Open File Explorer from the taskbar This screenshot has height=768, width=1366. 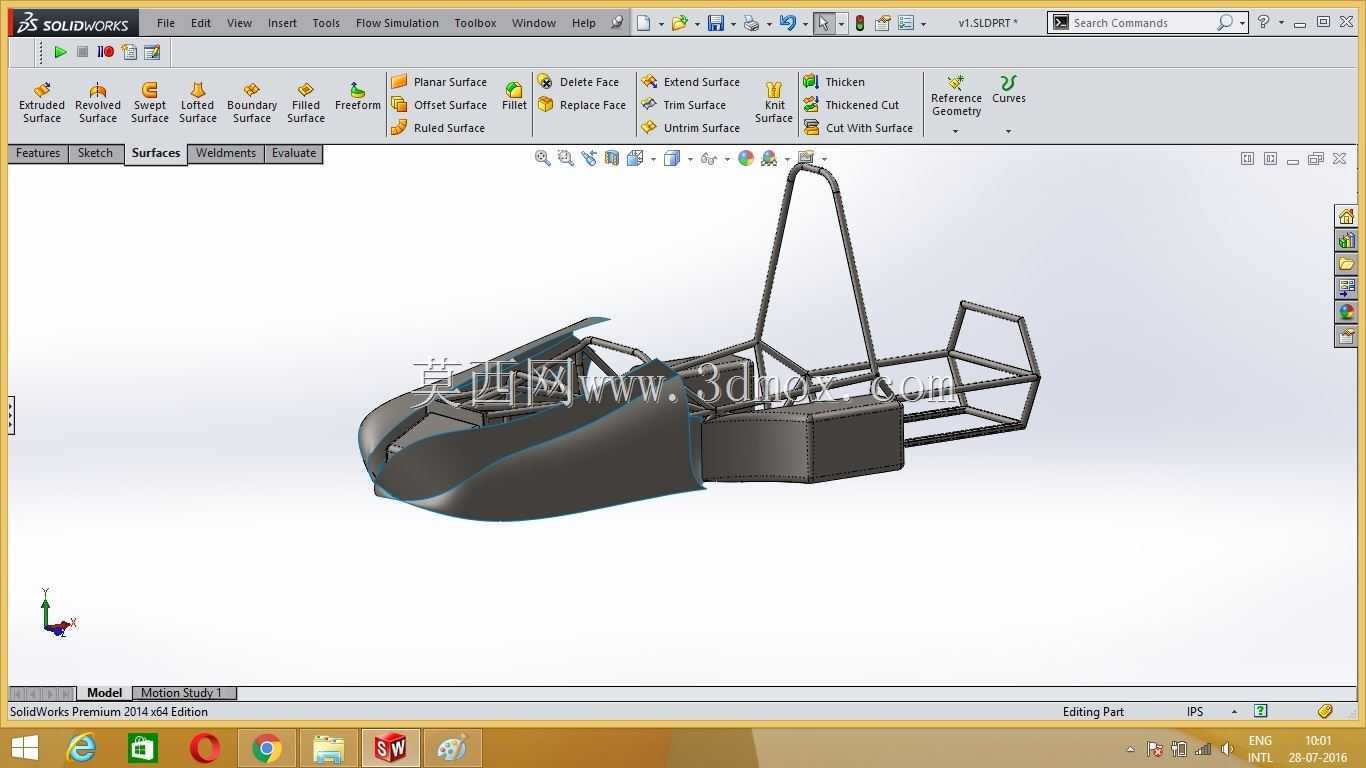(x=329, y=747)
